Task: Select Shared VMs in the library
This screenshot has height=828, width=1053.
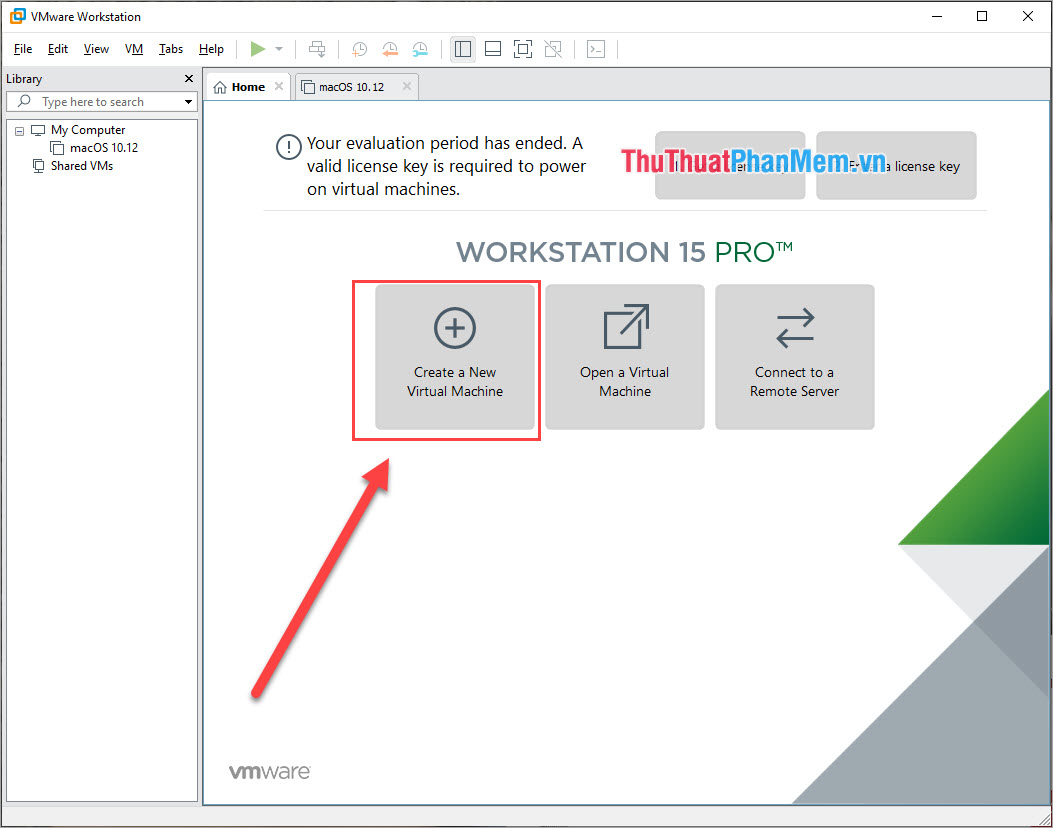Action: pos(81,166)
